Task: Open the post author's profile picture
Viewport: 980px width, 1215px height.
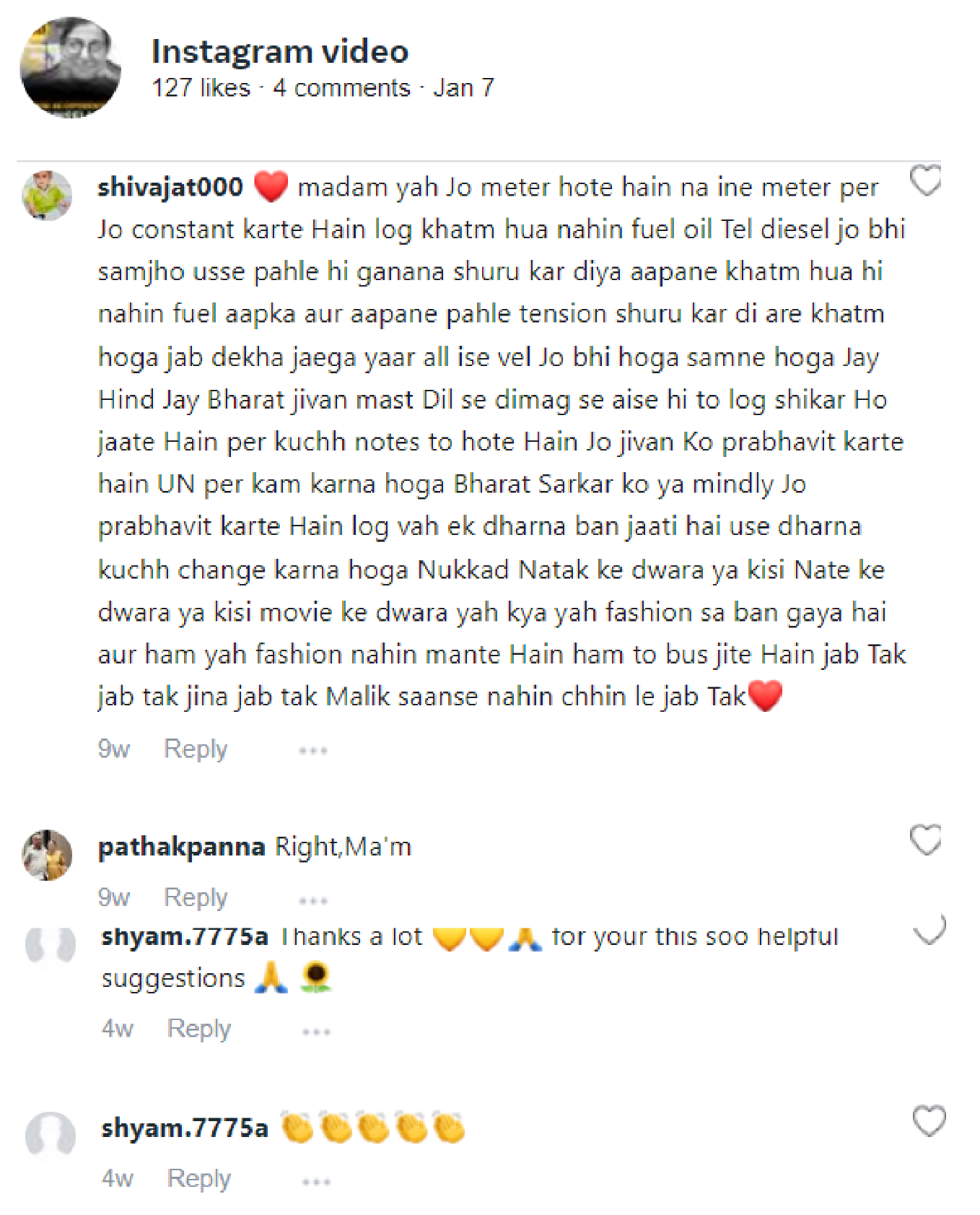Action: tap(70, 67)
